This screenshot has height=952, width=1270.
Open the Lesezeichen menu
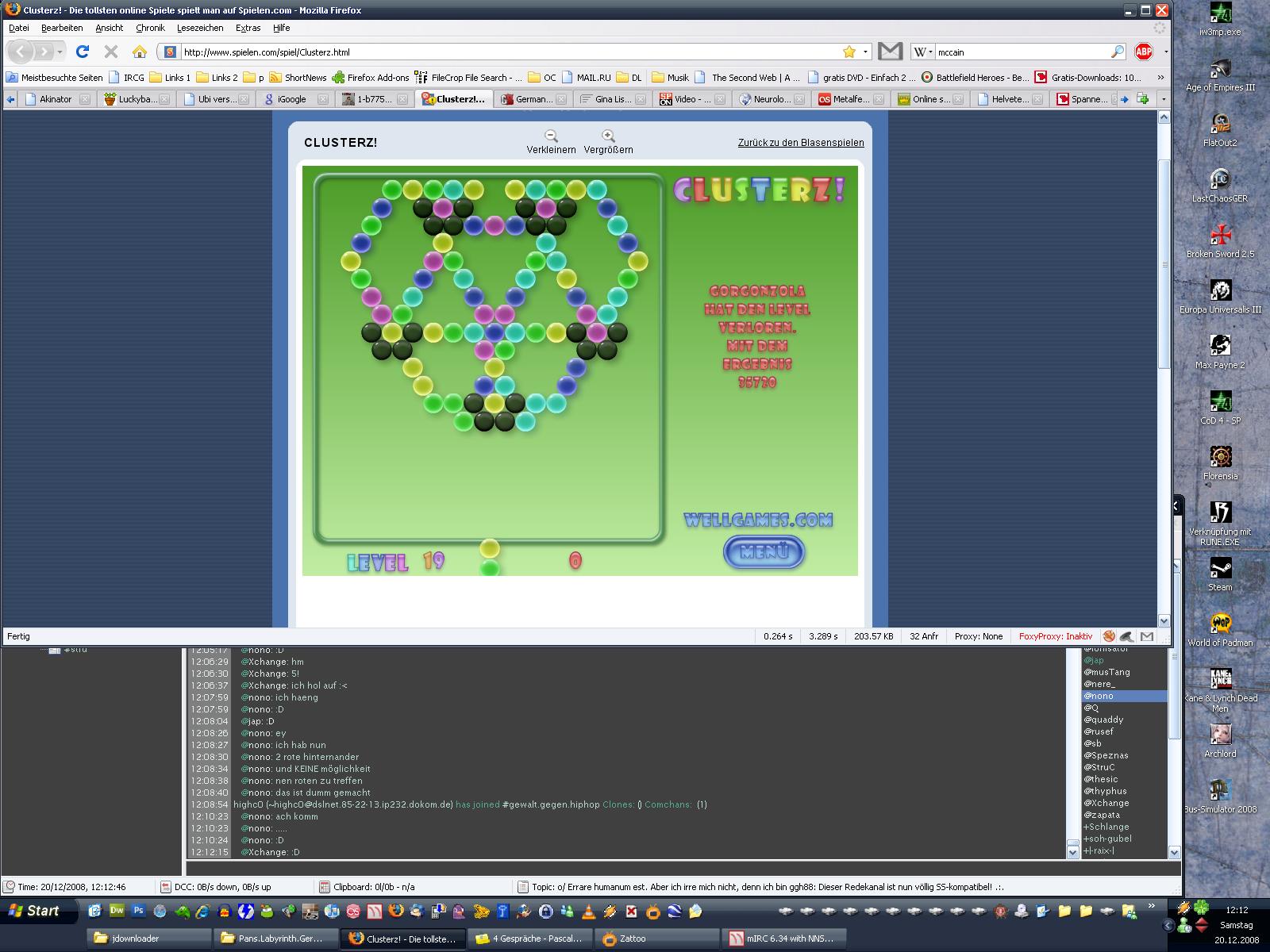(199, 28)
